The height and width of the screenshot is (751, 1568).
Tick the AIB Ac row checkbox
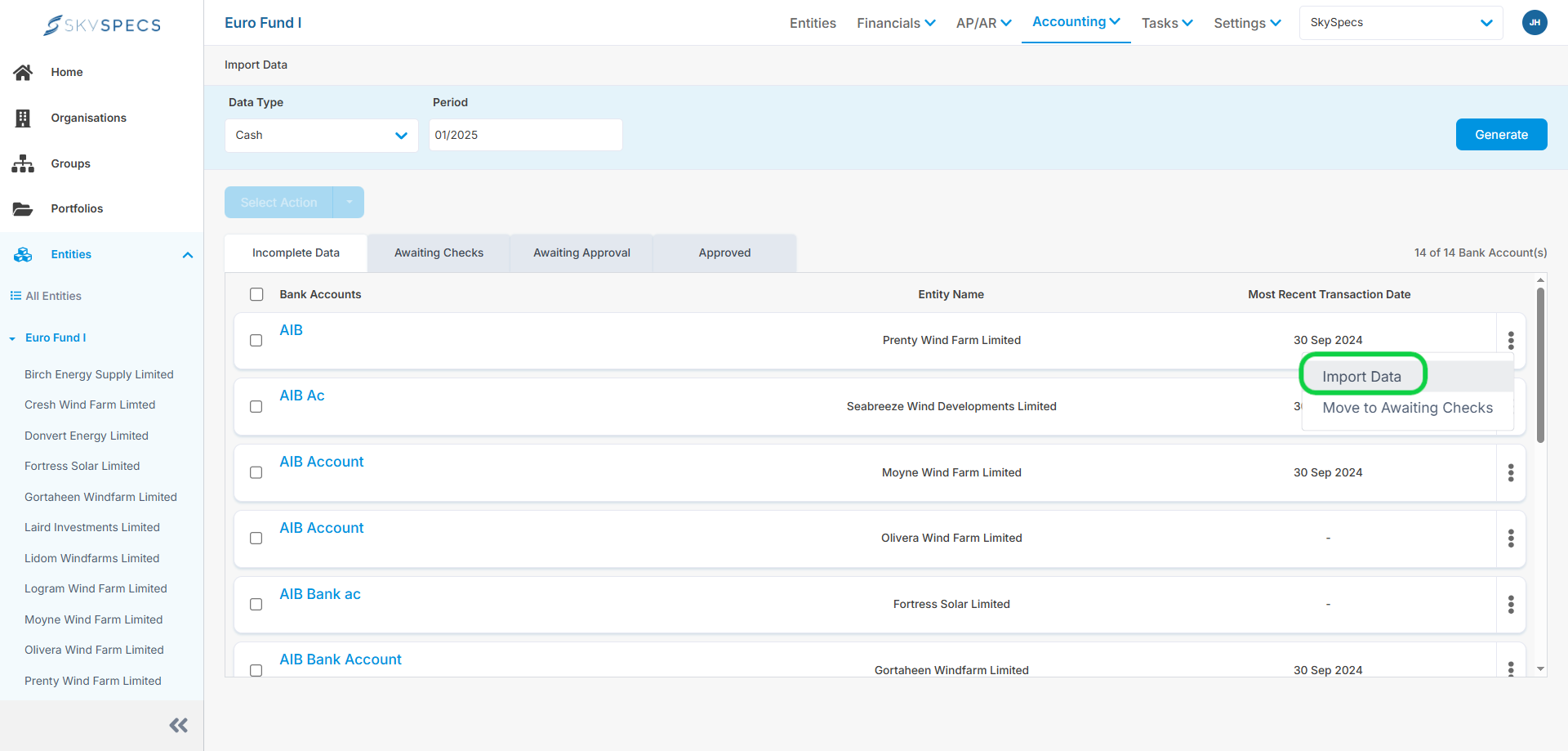tap(256, 406)
